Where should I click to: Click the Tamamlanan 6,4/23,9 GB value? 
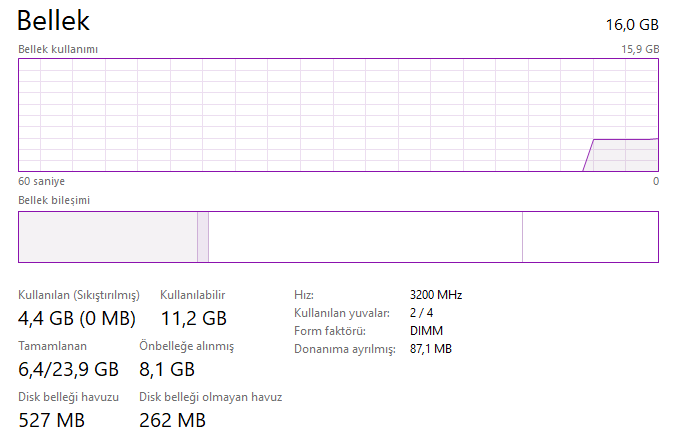click(x=69, y=369)
